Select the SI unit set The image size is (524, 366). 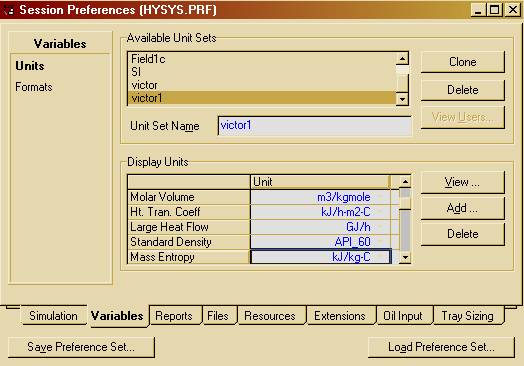tap(262, 72)
